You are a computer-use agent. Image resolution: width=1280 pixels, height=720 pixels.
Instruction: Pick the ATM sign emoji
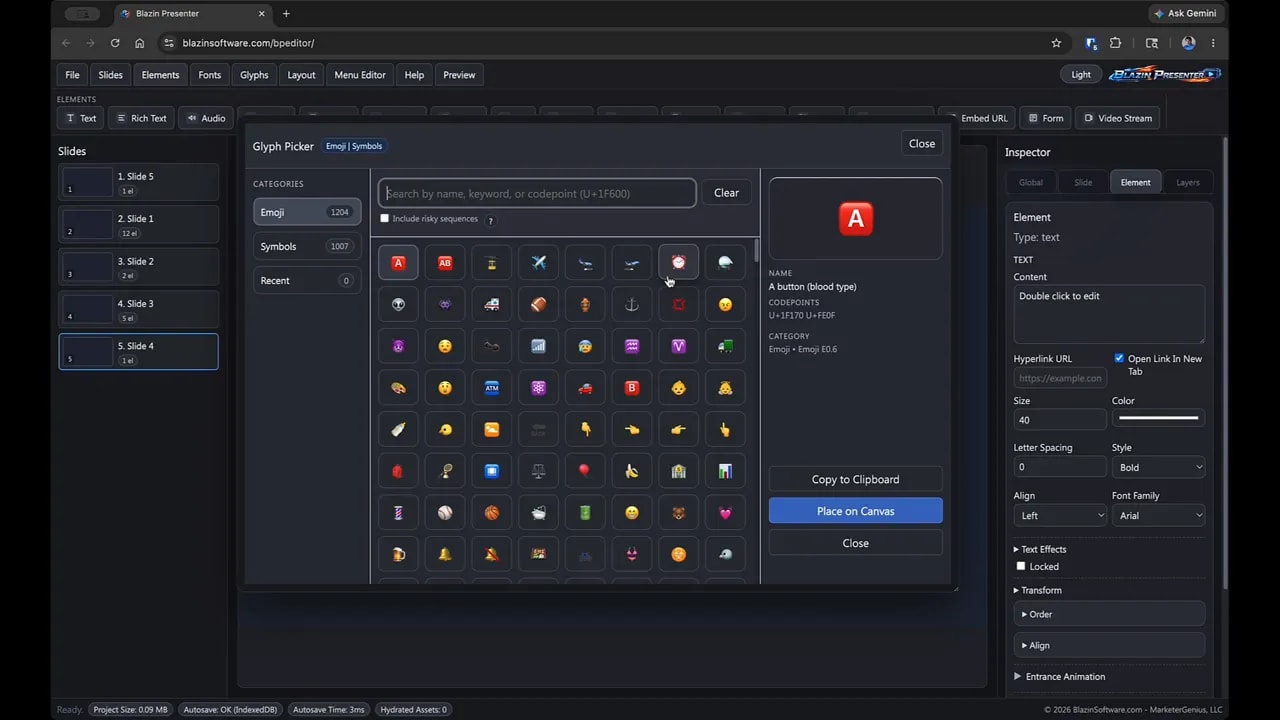(491, 388)
